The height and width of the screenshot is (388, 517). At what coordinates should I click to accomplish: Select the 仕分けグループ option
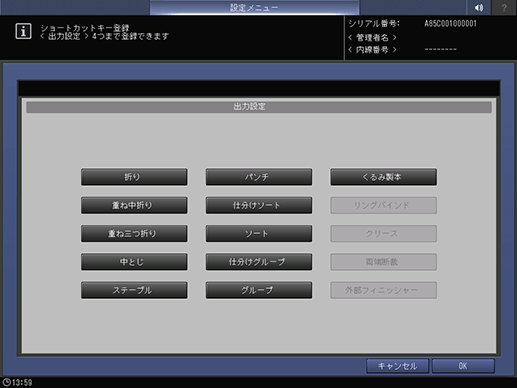[259, 262]
